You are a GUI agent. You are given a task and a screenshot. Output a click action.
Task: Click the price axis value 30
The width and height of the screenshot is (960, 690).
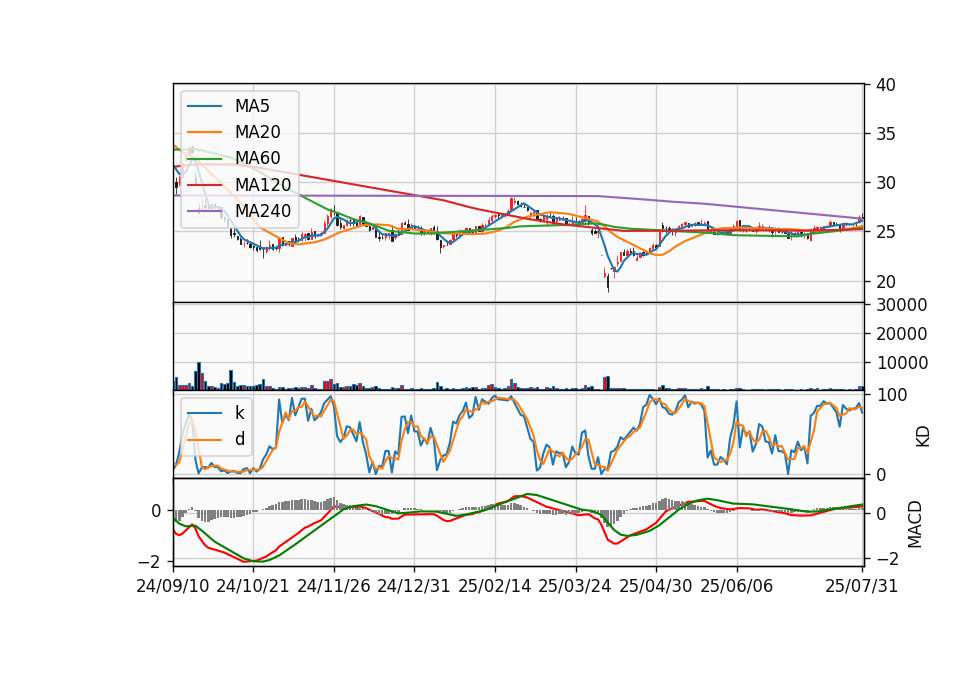[885, 182]
